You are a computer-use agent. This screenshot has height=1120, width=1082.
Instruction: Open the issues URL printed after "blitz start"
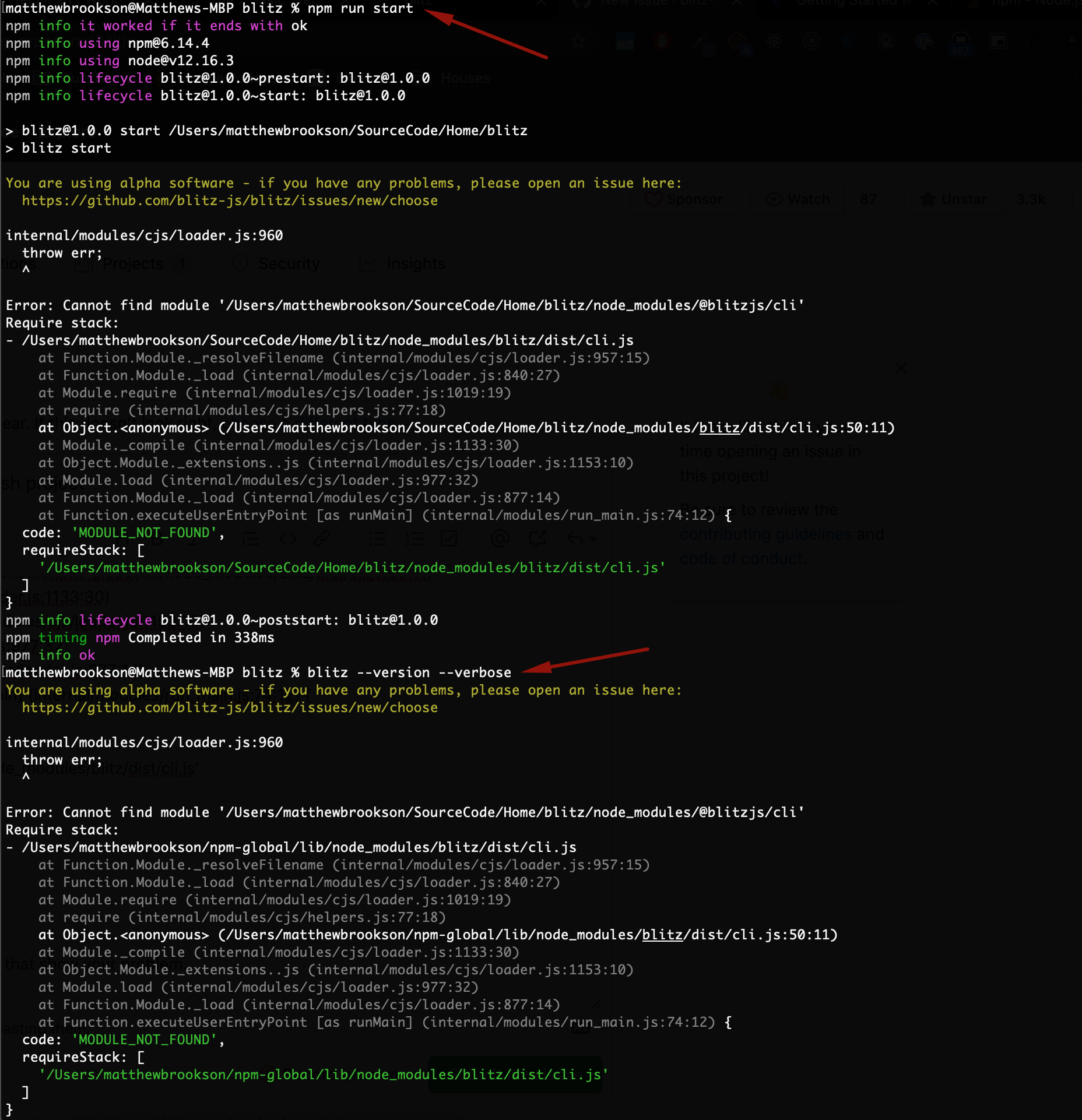[x=230, y=200]
